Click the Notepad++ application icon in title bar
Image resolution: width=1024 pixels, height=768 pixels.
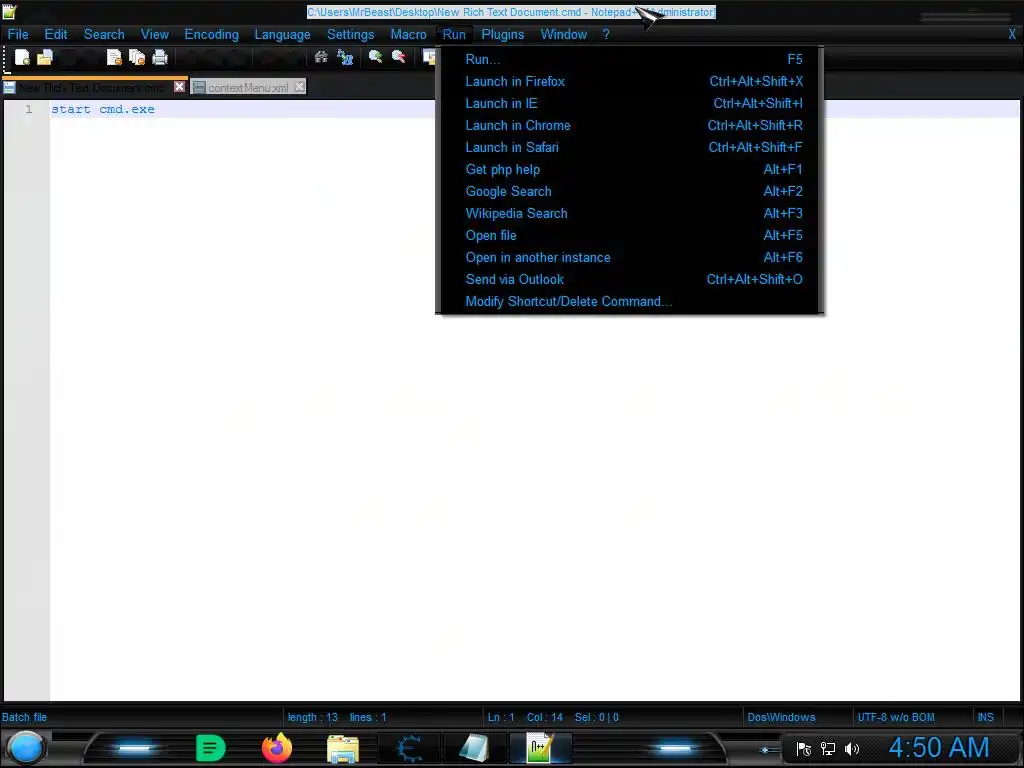(x=9, y=11)
